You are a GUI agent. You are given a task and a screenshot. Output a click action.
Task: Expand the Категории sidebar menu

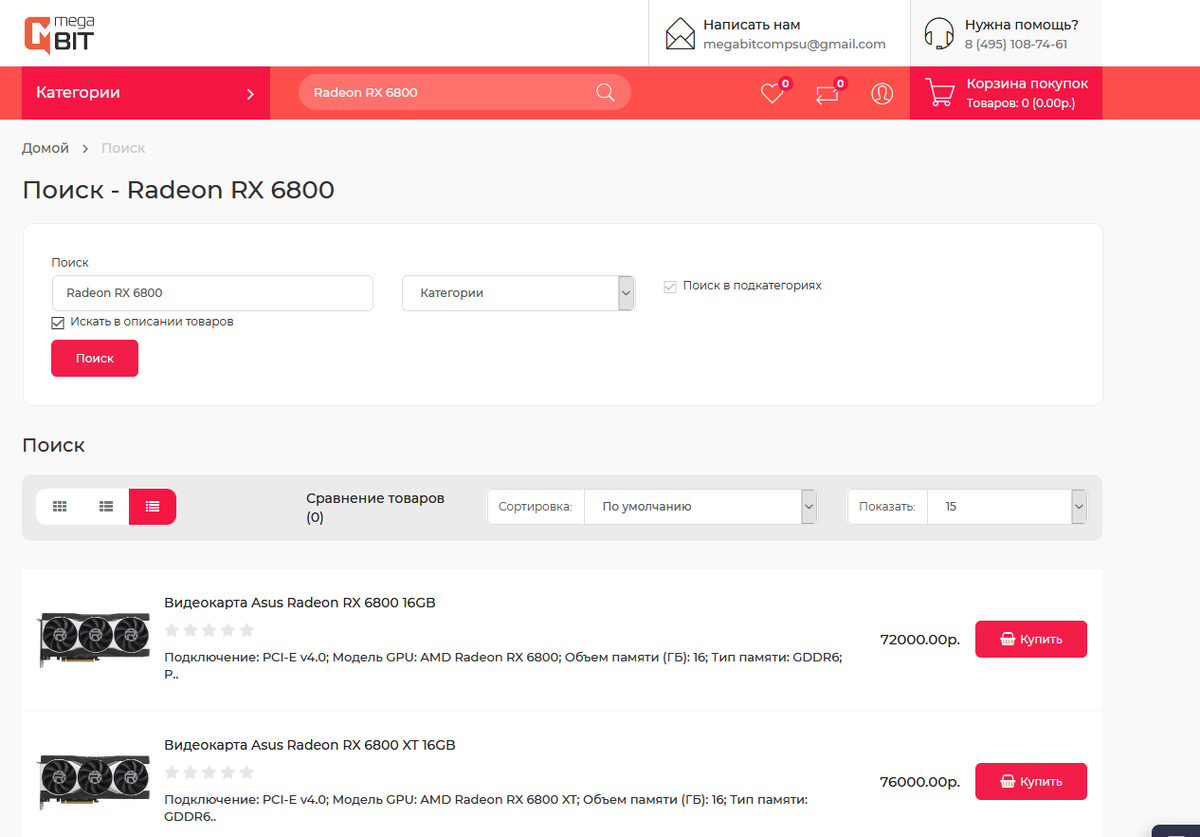pos(146,93)
